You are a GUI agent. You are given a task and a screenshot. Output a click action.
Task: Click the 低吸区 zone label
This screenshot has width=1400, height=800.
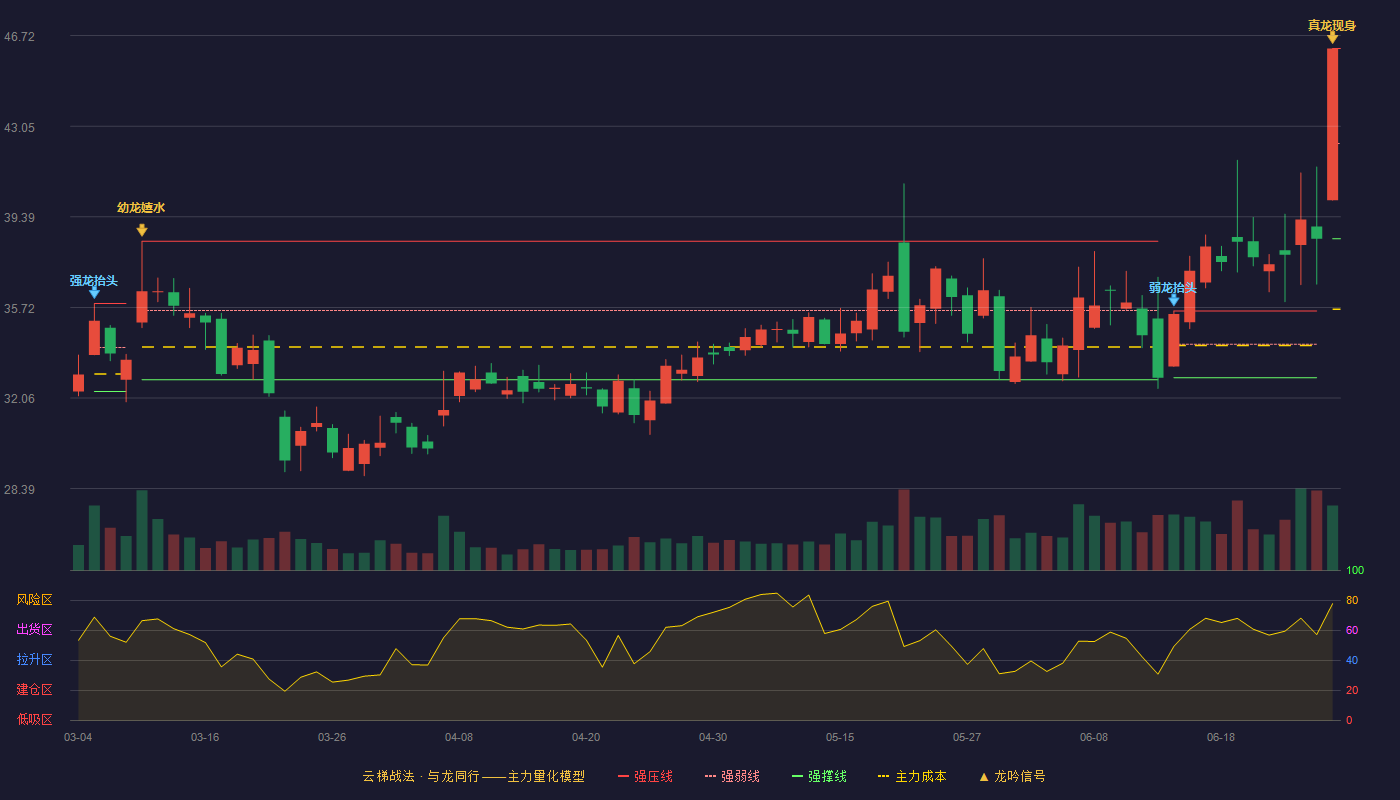35,719
